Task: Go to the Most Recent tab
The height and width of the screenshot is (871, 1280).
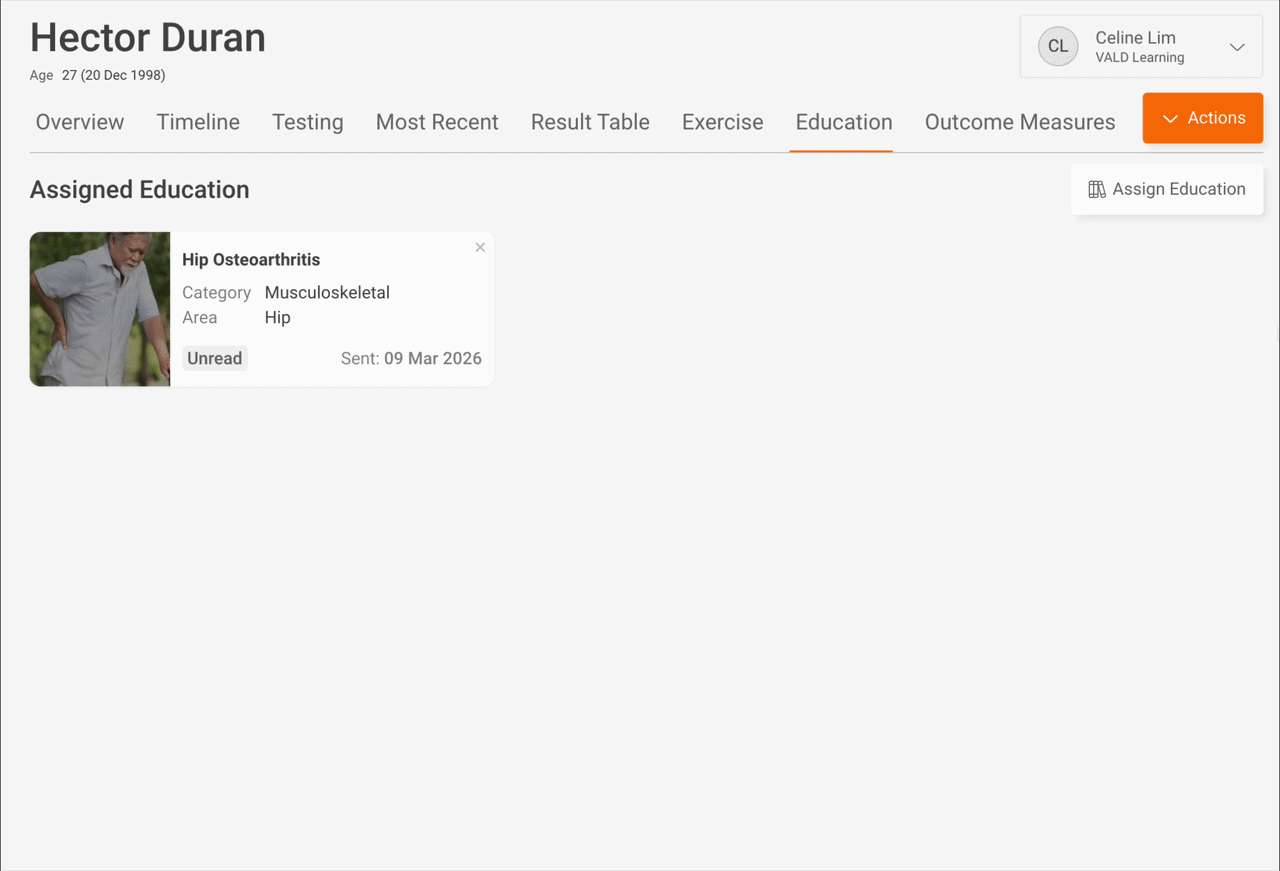Action: (x=437, y=122)
